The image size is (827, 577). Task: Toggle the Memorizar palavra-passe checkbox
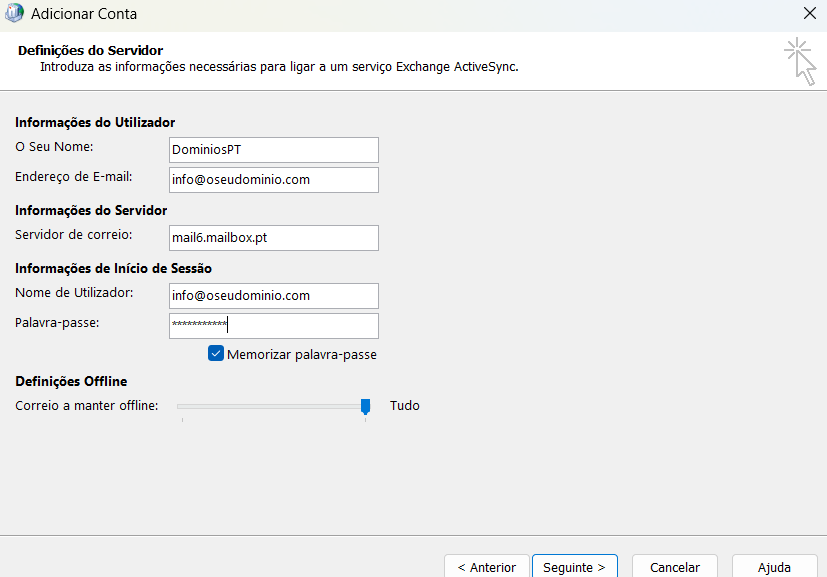pos(216,354)
